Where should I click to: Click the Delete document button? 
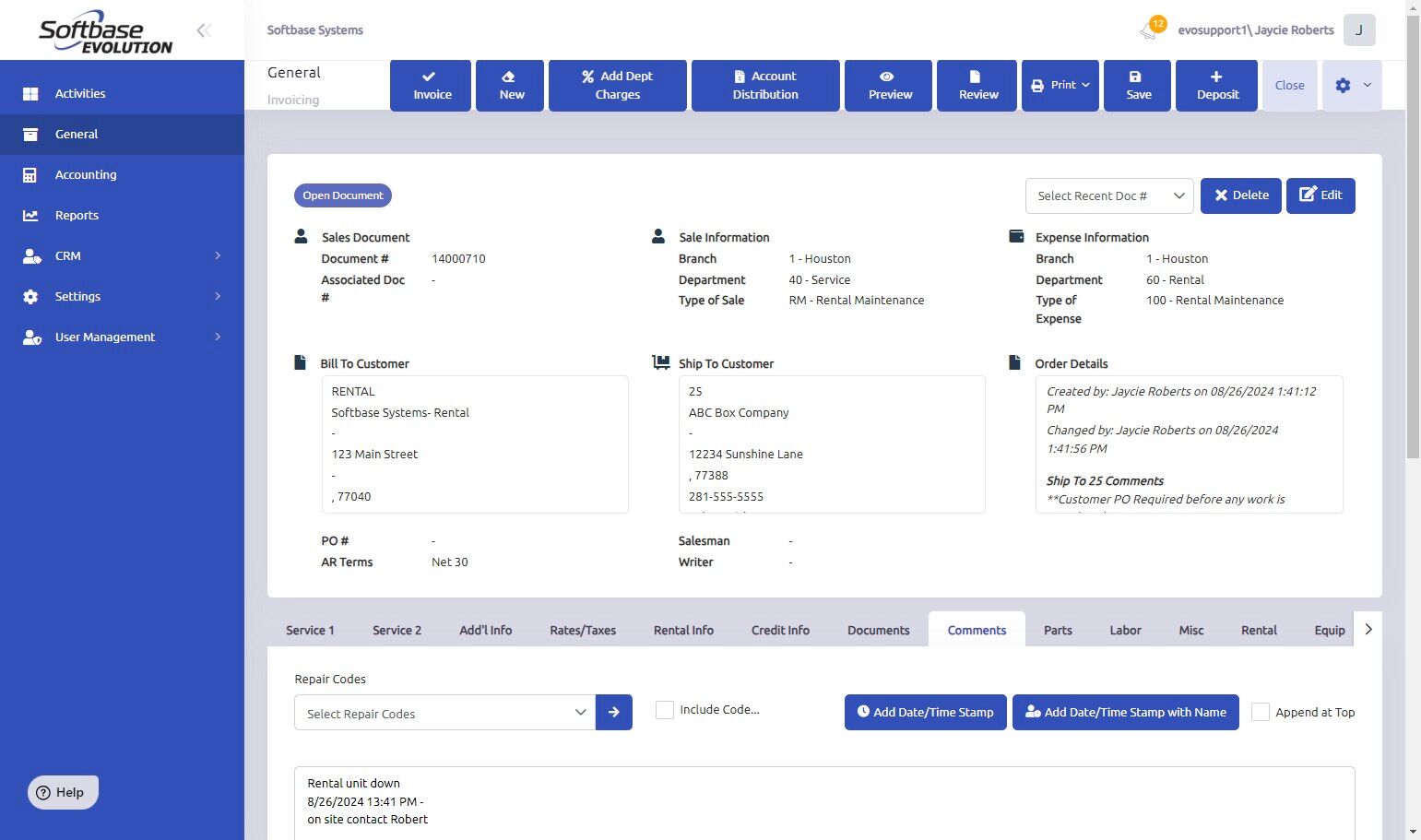(x=1240, y=195)
